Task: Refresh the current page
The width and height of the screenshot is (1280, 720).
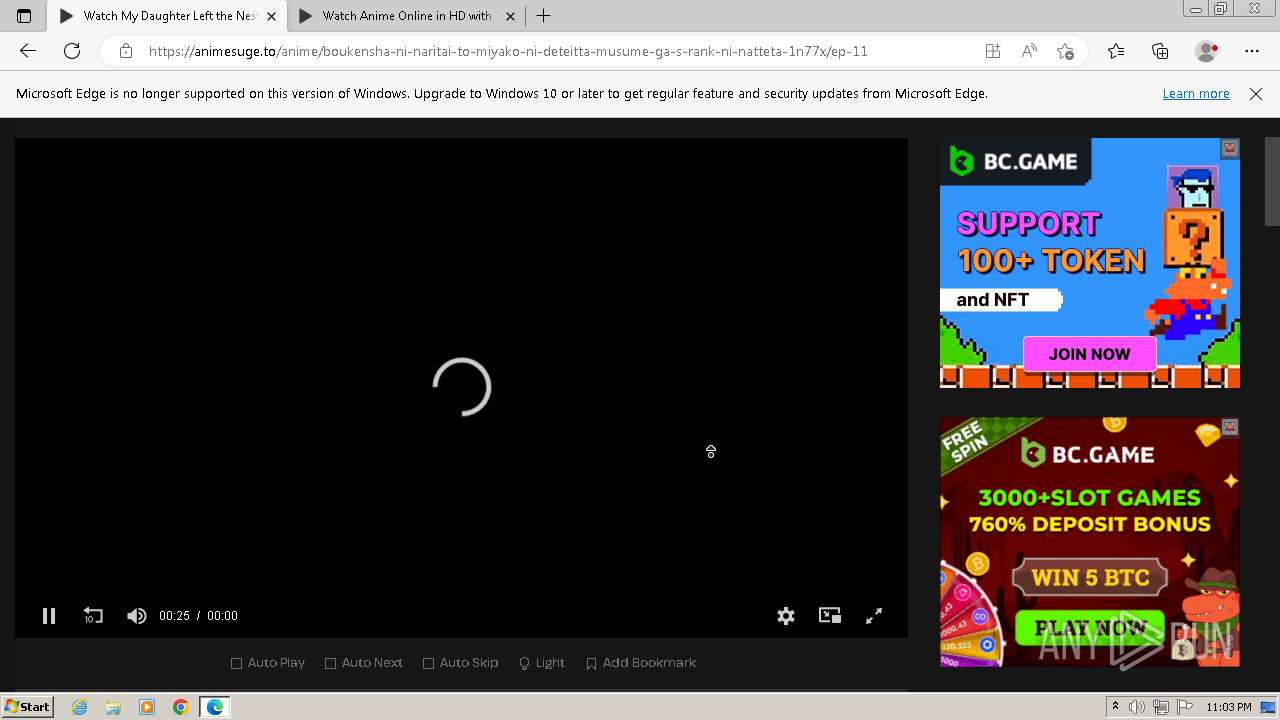Action: click(72, 51)
